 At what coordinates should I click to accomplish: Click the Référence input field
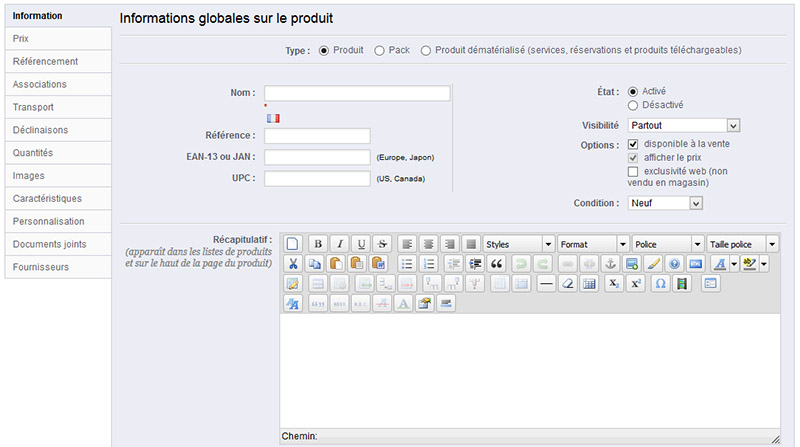[317, 136]
